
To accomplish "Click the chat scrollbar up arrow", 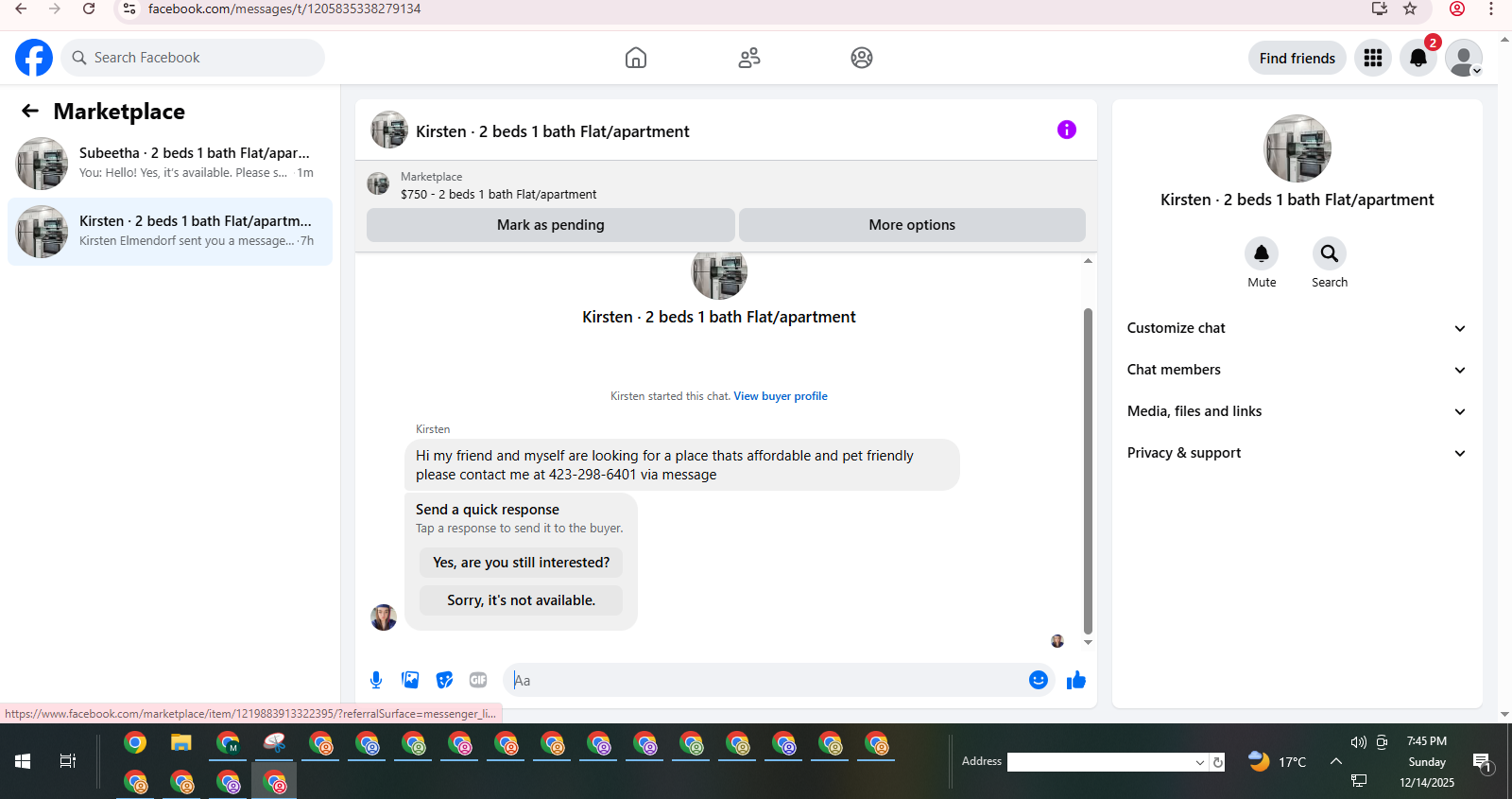I will pyautogui.click(x=1088, y=260).
